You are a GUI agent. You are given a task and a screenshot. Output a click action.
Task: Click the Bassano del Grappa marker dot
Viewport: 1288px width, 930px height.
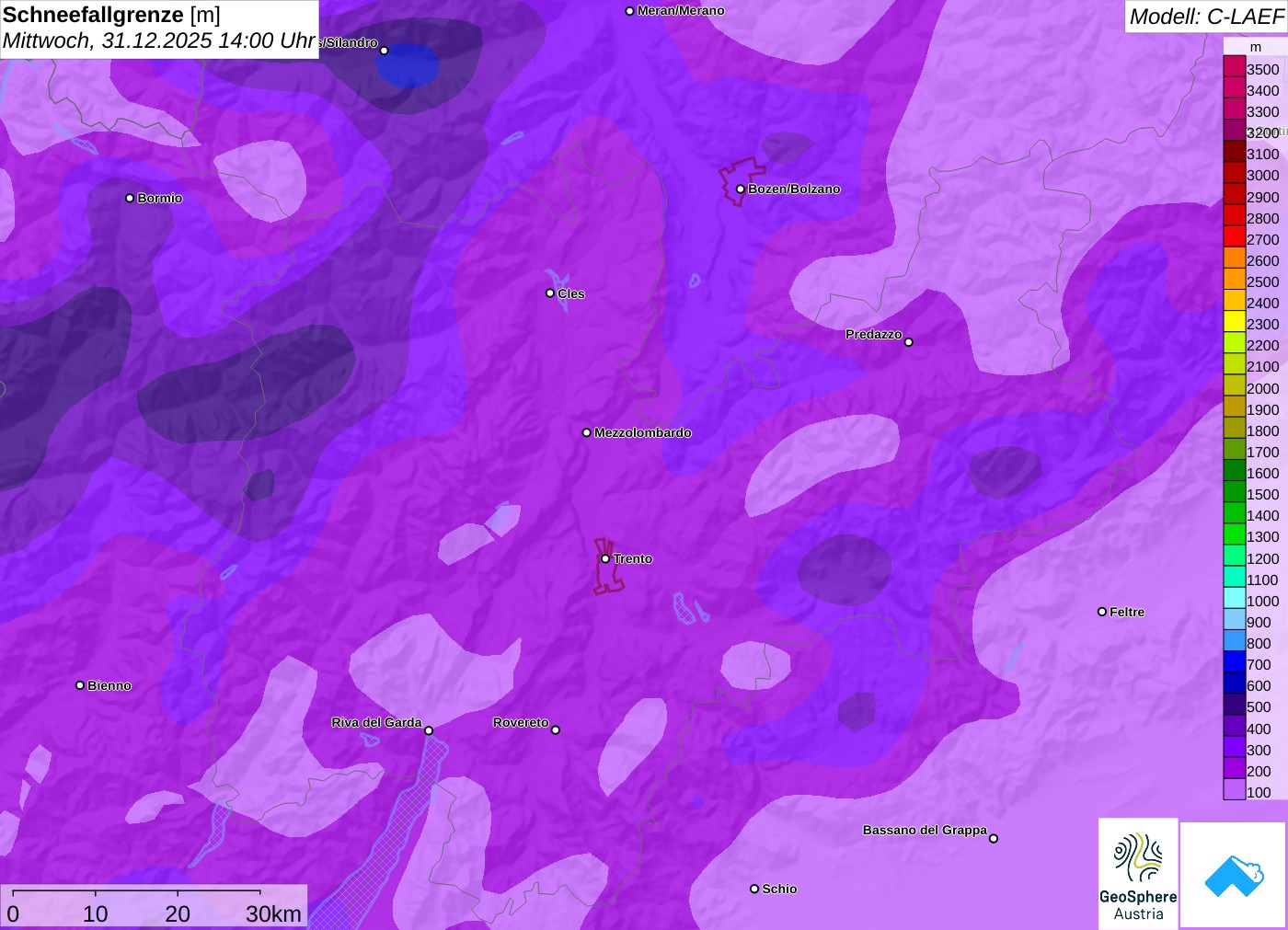coord(994,838)
